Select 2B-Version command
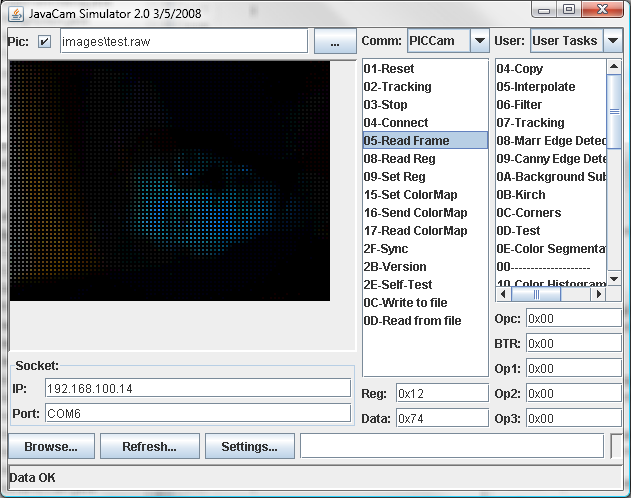The width and height of the screenshot is (631, 498). click(425, 267)
